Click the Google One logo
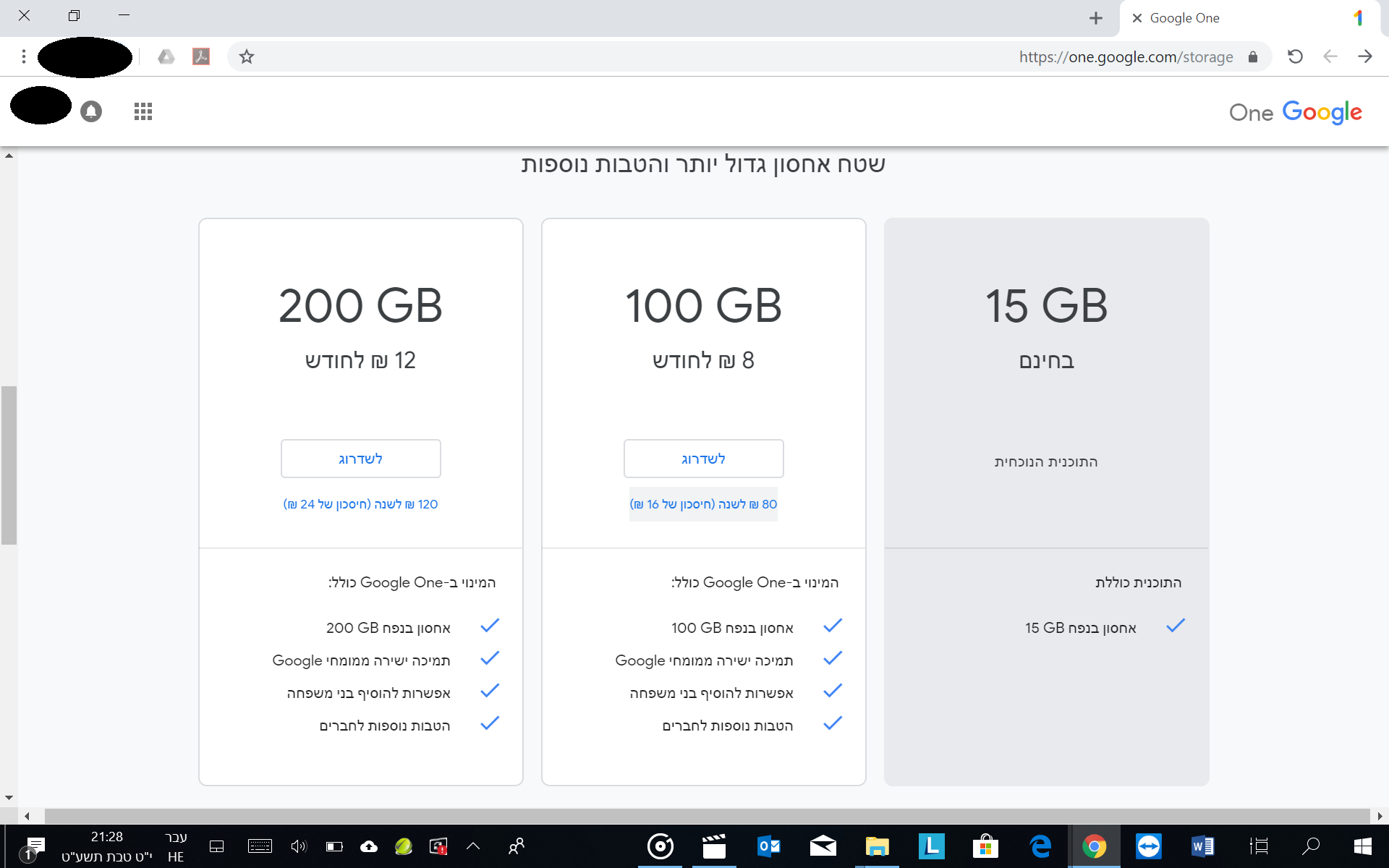The height and width of the screenshot is (868, 1389). tap(1295, 112)
